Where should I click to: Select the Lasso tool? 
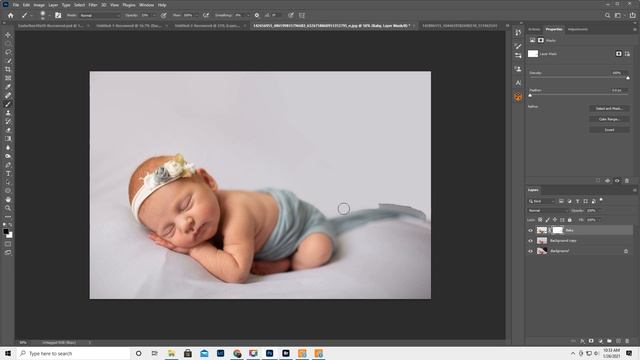pos(8,52)
